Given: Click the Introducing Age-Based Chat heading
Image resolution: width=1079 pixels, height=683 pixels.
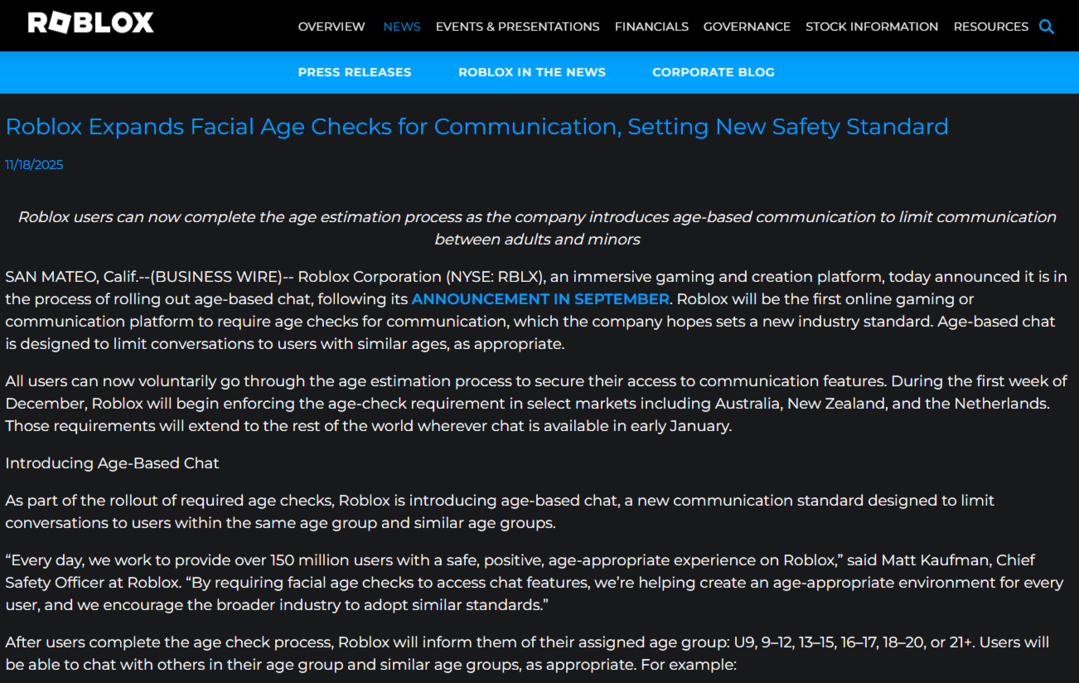Looking at the screenshot, I should (112, 463).
